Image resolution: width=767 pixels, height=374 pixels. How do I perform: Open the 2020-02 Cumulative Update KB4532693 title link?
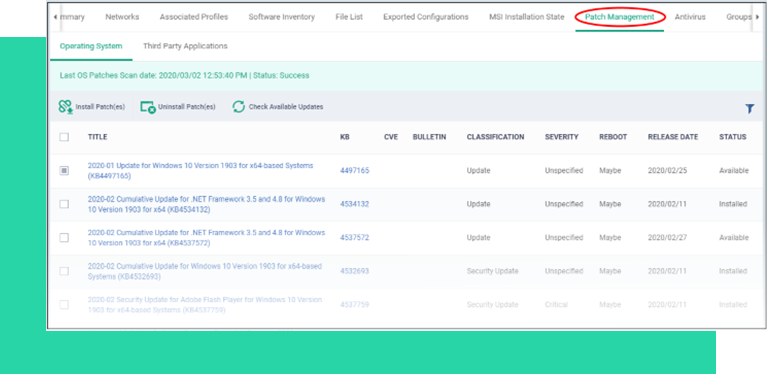(205, 271)
